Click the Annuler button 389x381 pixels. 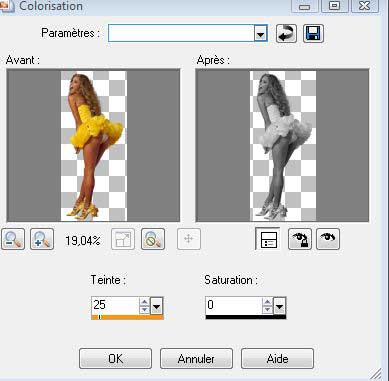(x=196, y=359)
